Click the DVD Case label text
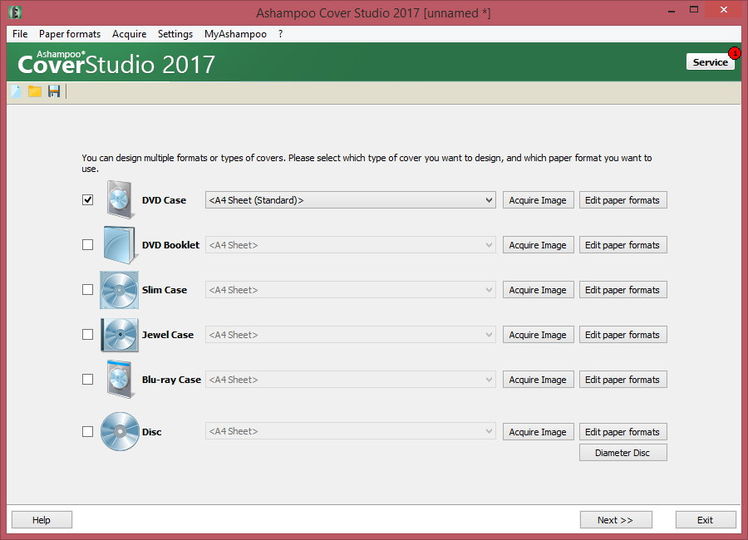The image size is (748, 540). [x=164, y=200]
